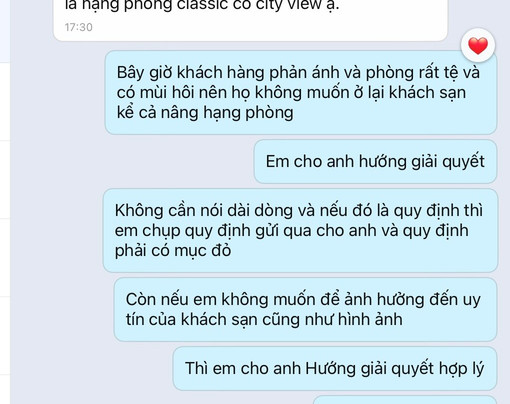Click the message starting 'Còn nếu em không muốn'
Screen dimensions: 510x404
[x=305, y=309]
